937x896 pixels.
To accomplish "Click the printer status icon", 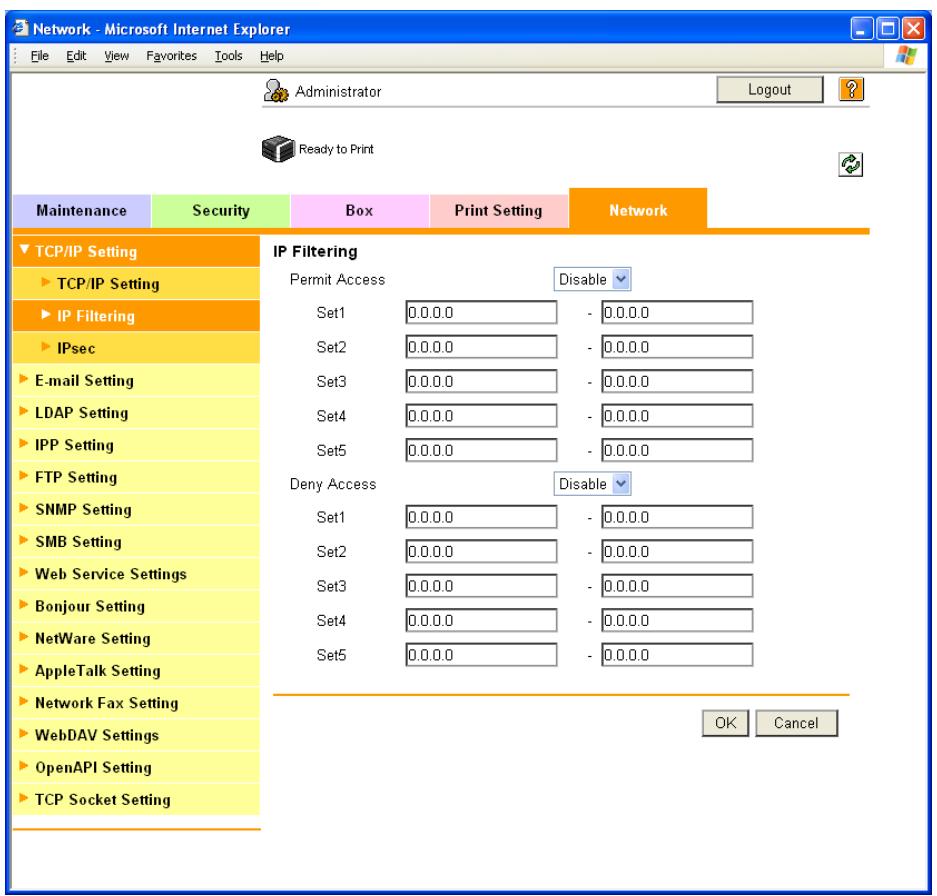I will (278, 149).
